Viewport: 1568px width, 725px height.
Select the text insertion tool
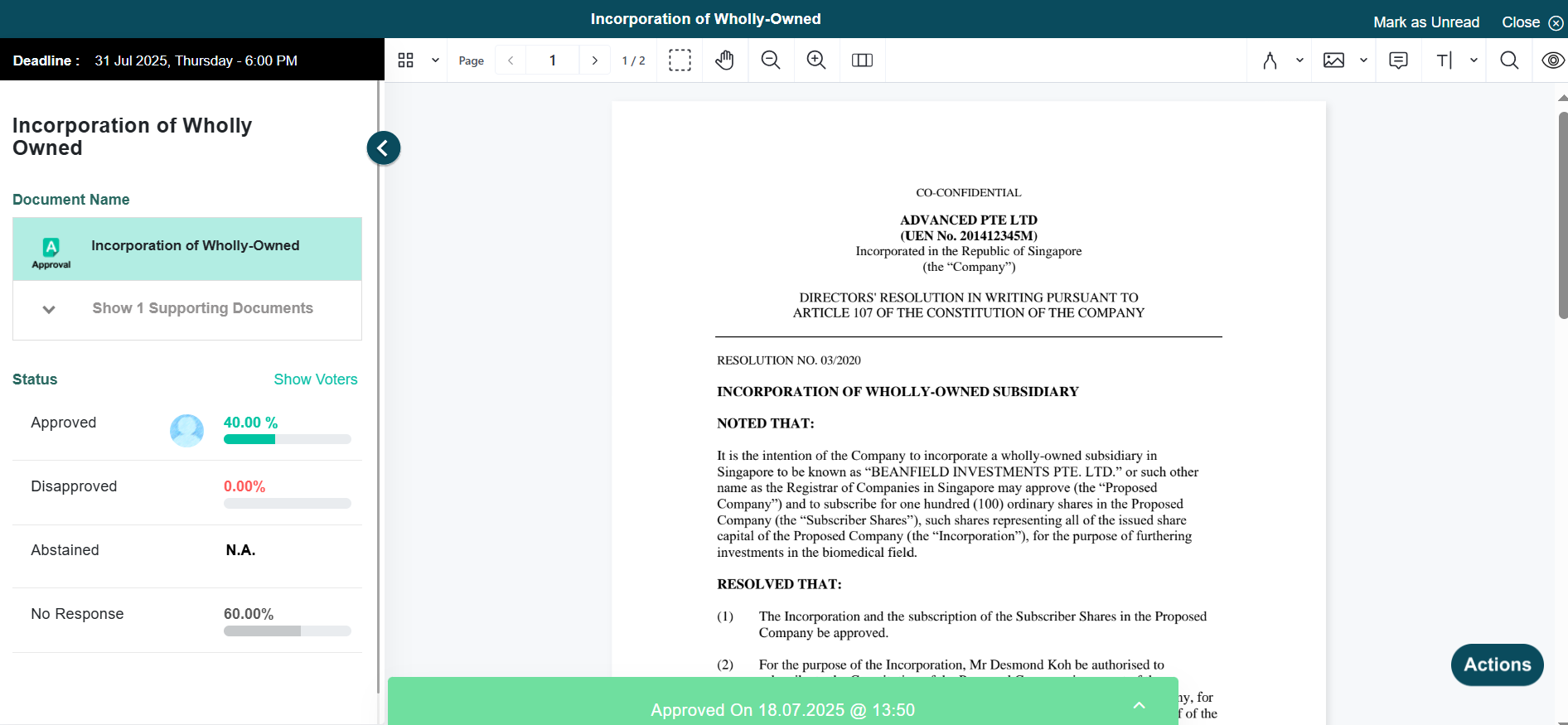(x=1444, y=60)
